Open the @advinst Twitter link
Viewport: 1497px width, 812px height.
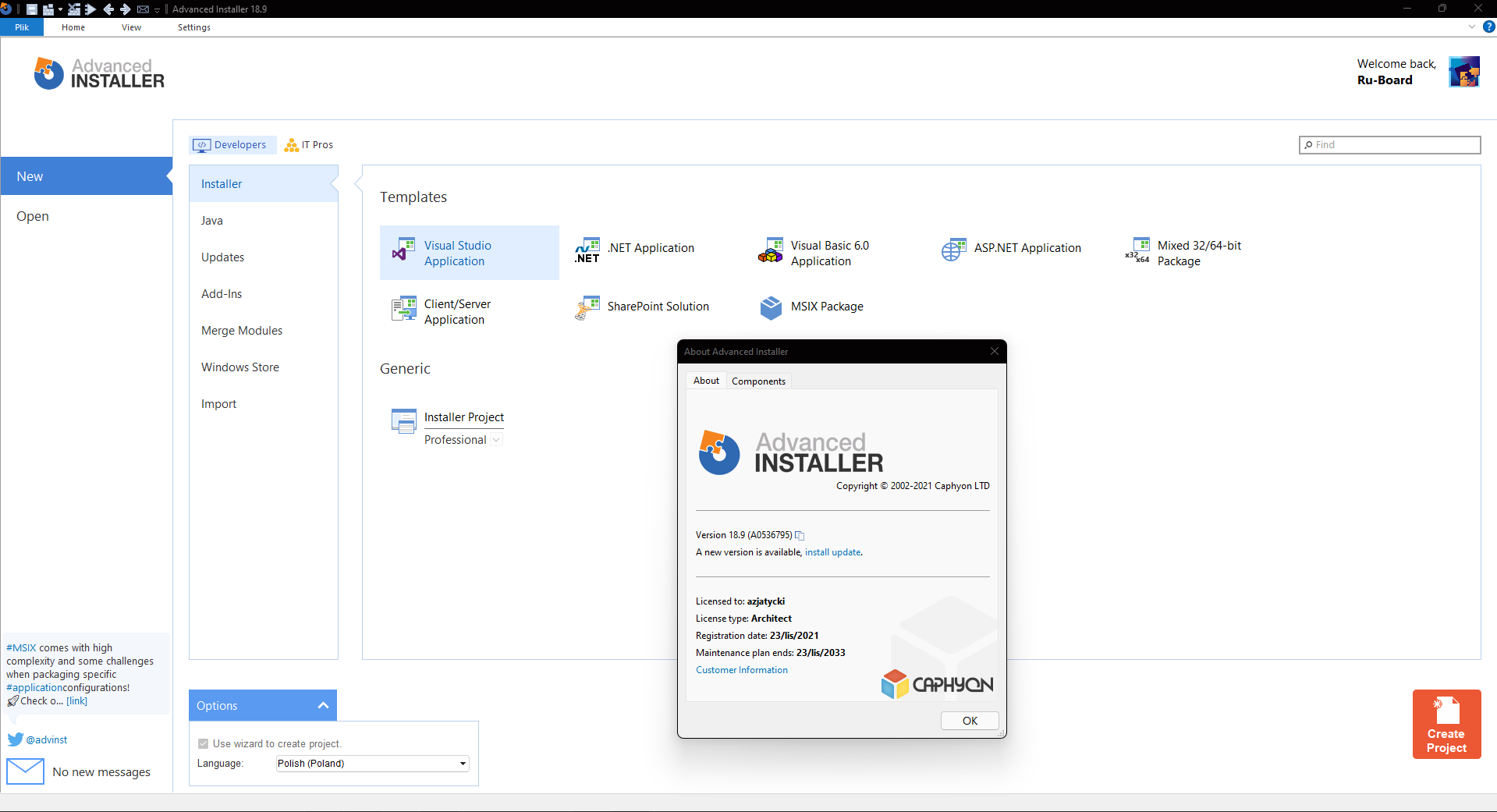point(47,739)
